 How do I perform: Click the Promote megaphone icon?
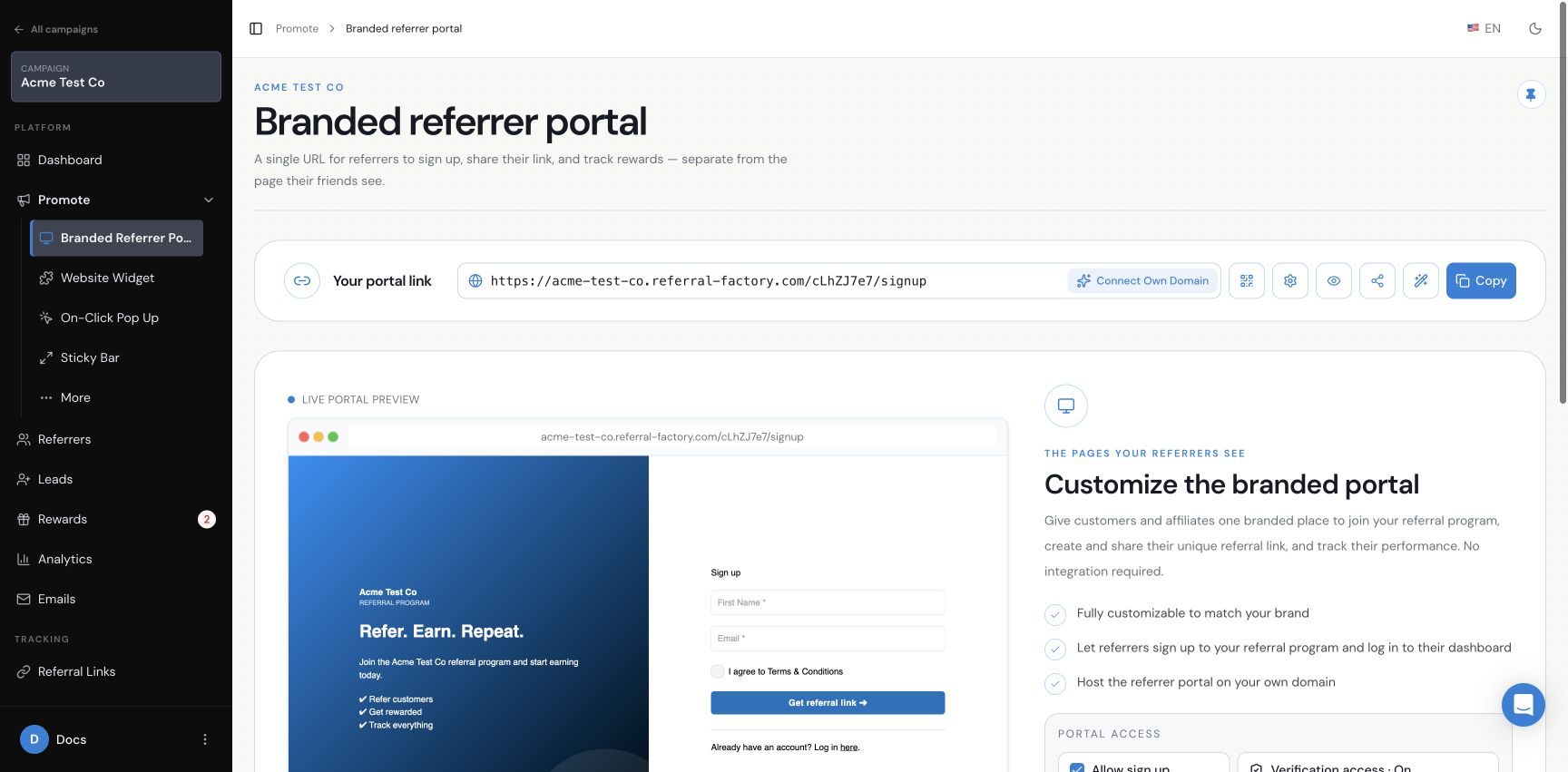click(x=24, y=200)
